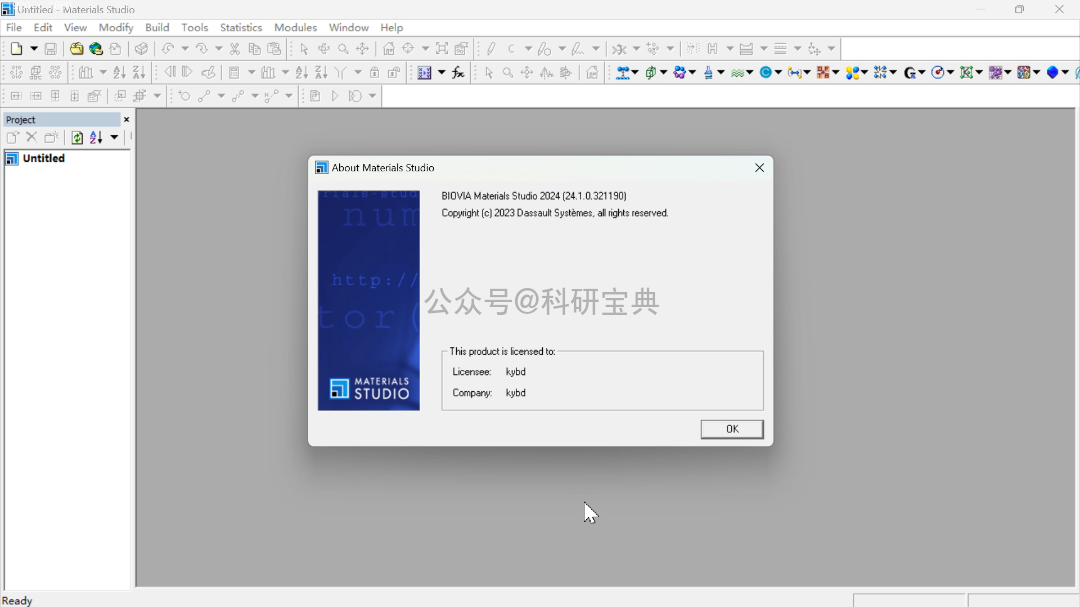This screenshot has height=607, width=1080.
Task: Expand the Project sort order dropdown
Action: coord(114,138)
